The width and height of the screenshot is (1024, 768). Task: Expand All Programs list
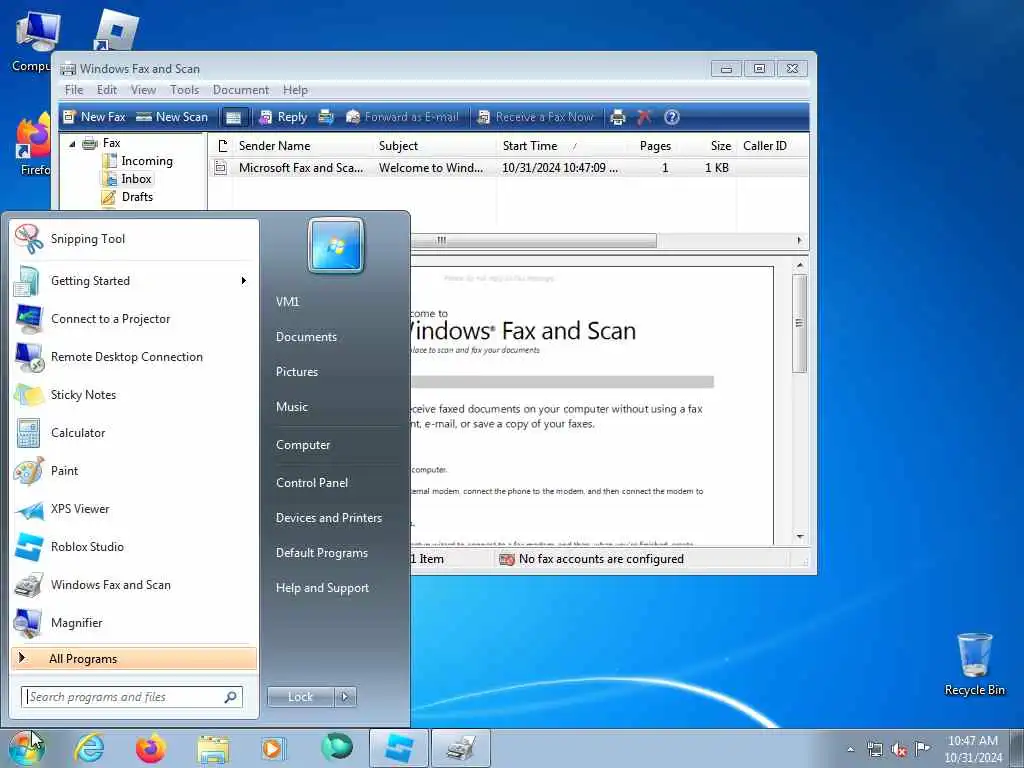tap(134, 659)
